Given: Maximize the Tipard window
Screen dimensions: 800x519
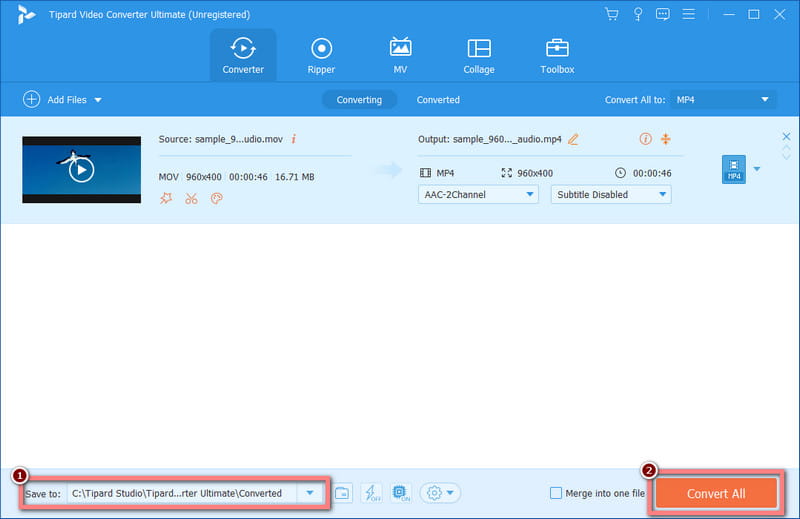Looking at the screenshot, I should click(754, 14).
